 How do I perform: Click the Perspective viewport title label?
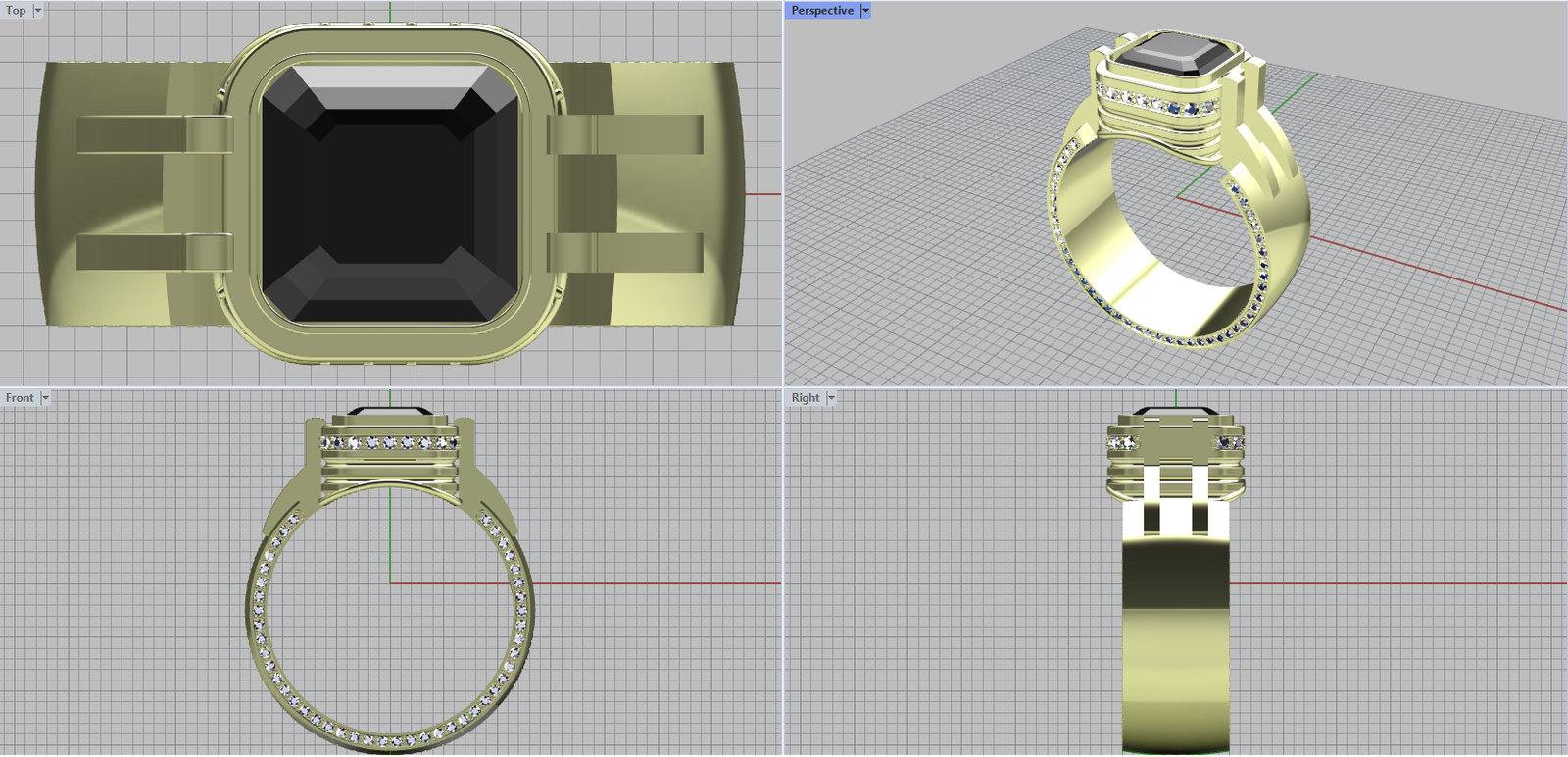coord(821,11)
